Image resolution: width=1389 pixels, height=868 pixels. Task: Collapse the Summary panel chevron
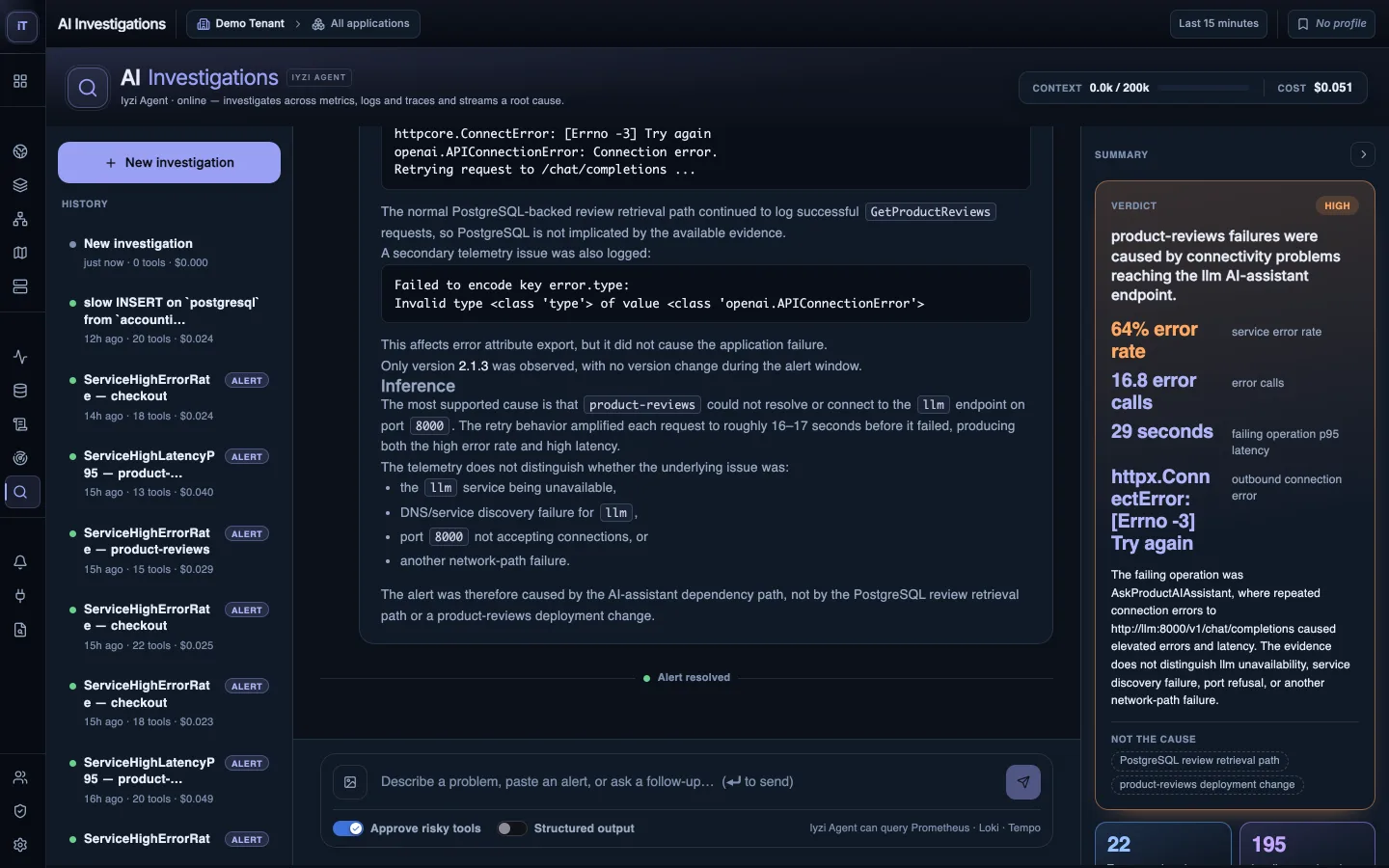coord(1363,154)
